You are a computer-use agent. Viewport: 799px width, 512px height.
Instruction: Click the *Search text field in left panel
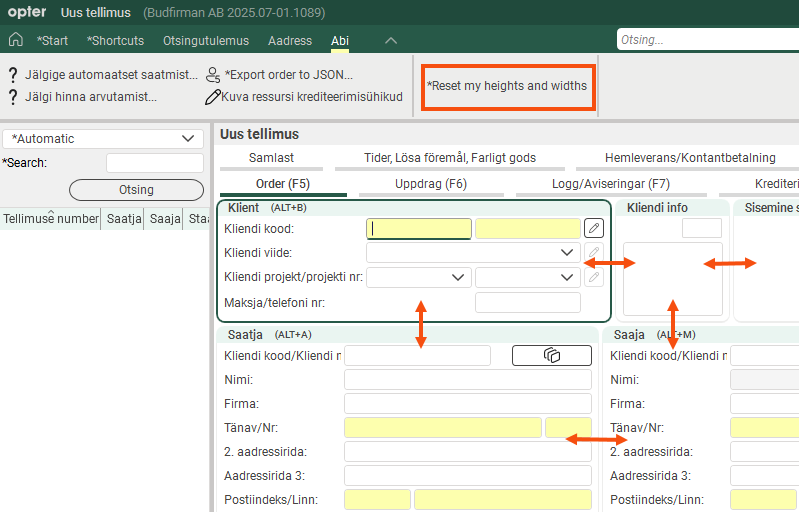tap(154, 163)
